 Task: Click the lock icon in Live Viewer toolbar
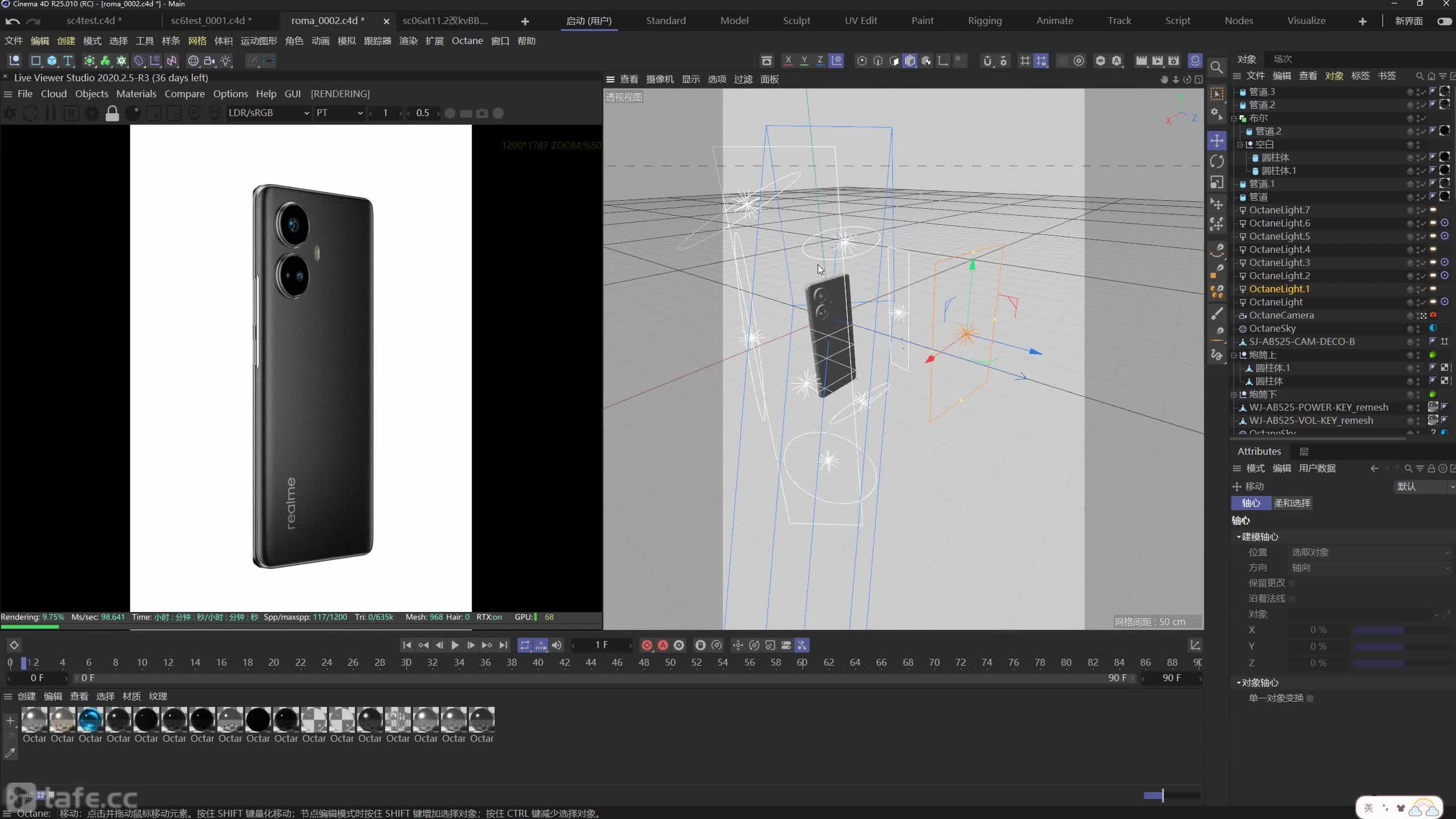[112, 113]
